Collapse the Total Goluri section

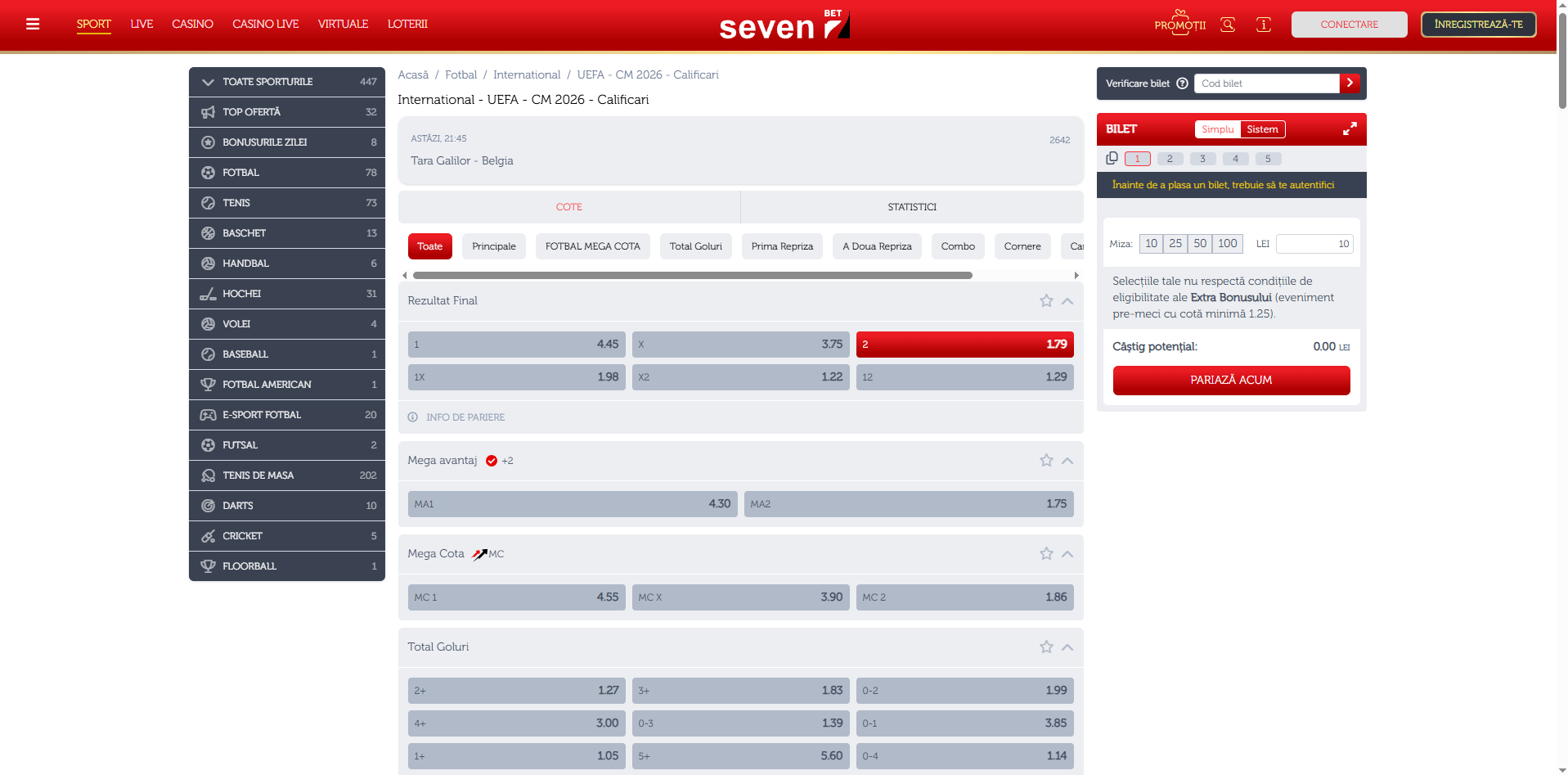[x=1067, y=647]
